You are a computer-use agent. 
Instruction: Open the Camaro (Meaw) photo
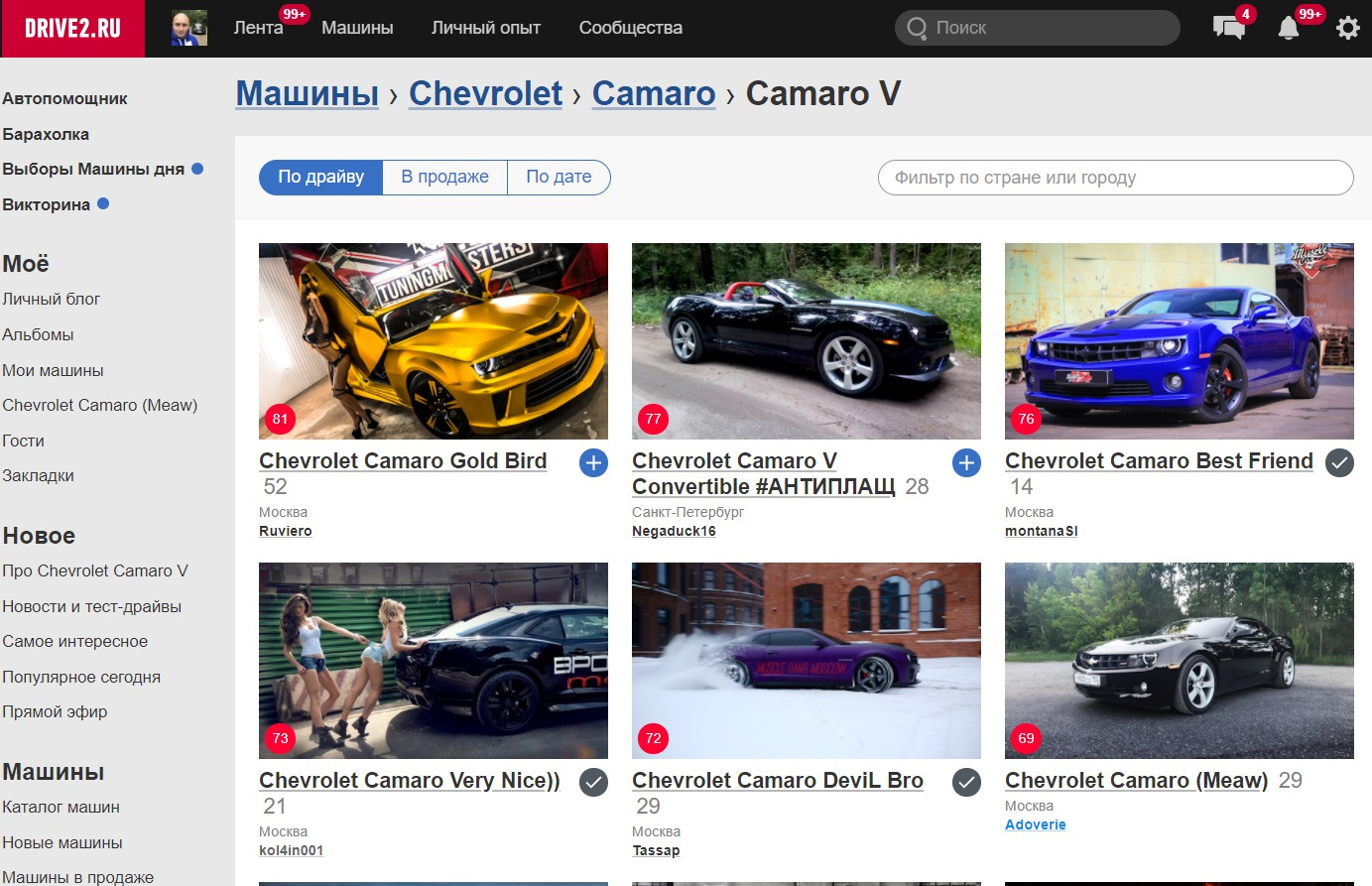pyautogui.click(x=1180, y=661)
